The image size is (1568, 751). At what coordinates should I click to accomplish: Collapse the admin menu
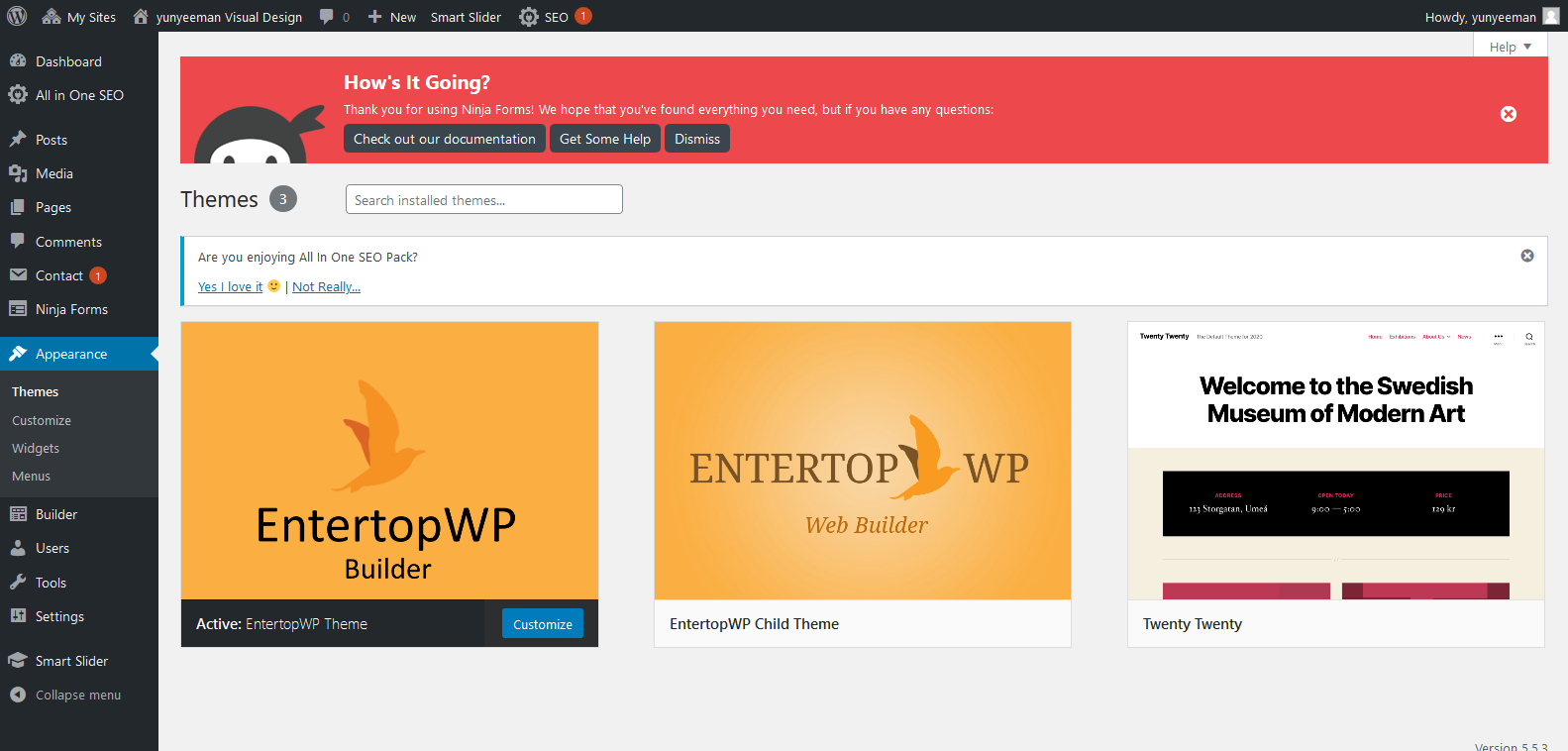tap(79, 695)
